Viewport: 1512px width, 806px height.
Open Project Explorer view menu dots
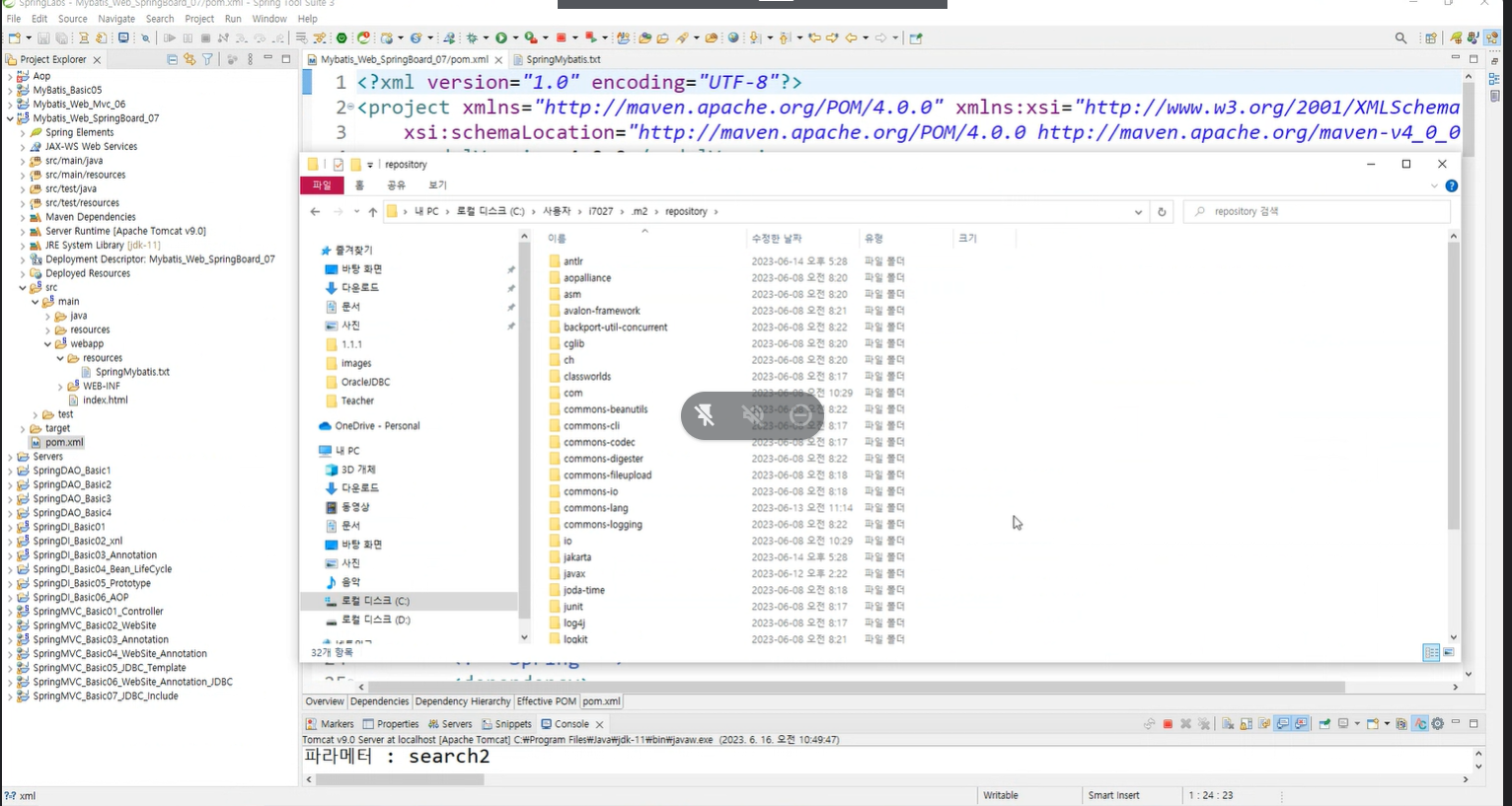click(x=251, y=59)
